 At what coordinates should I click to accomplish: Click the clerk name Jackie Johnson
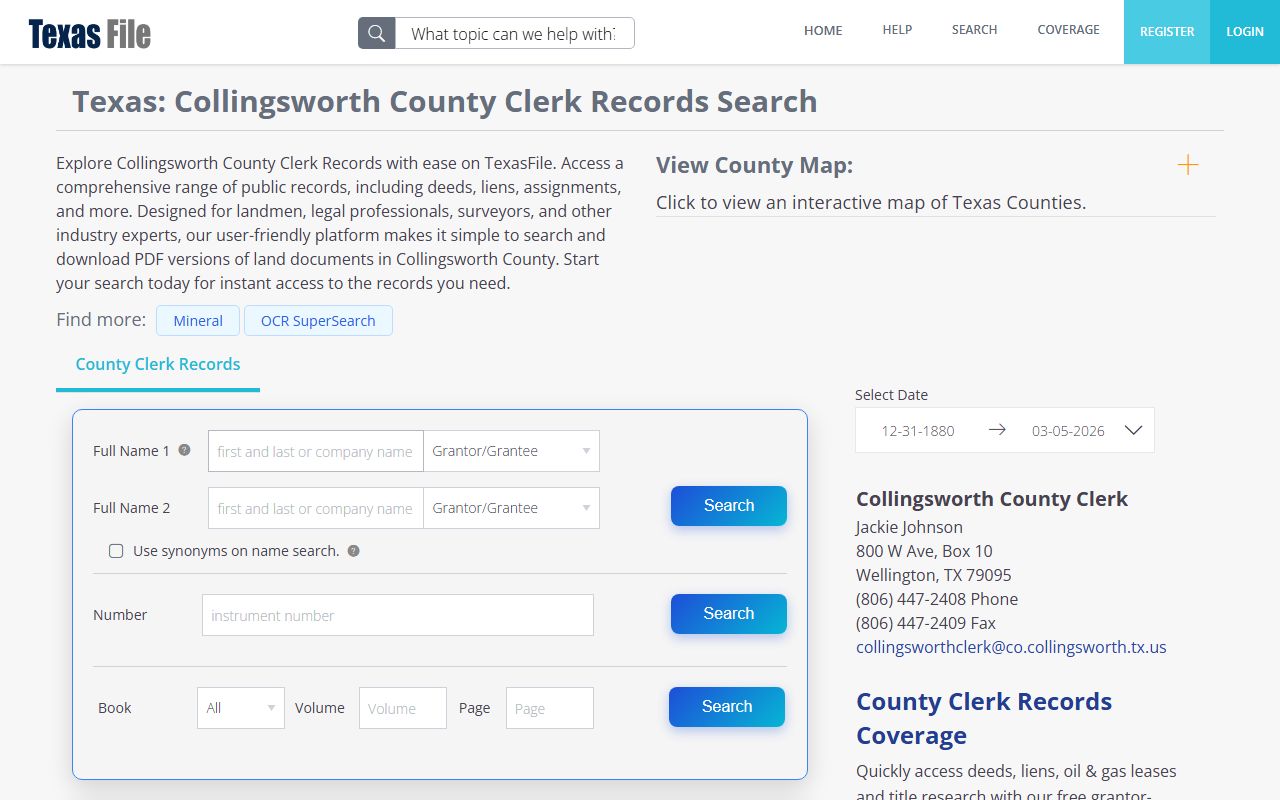point(909,527)
